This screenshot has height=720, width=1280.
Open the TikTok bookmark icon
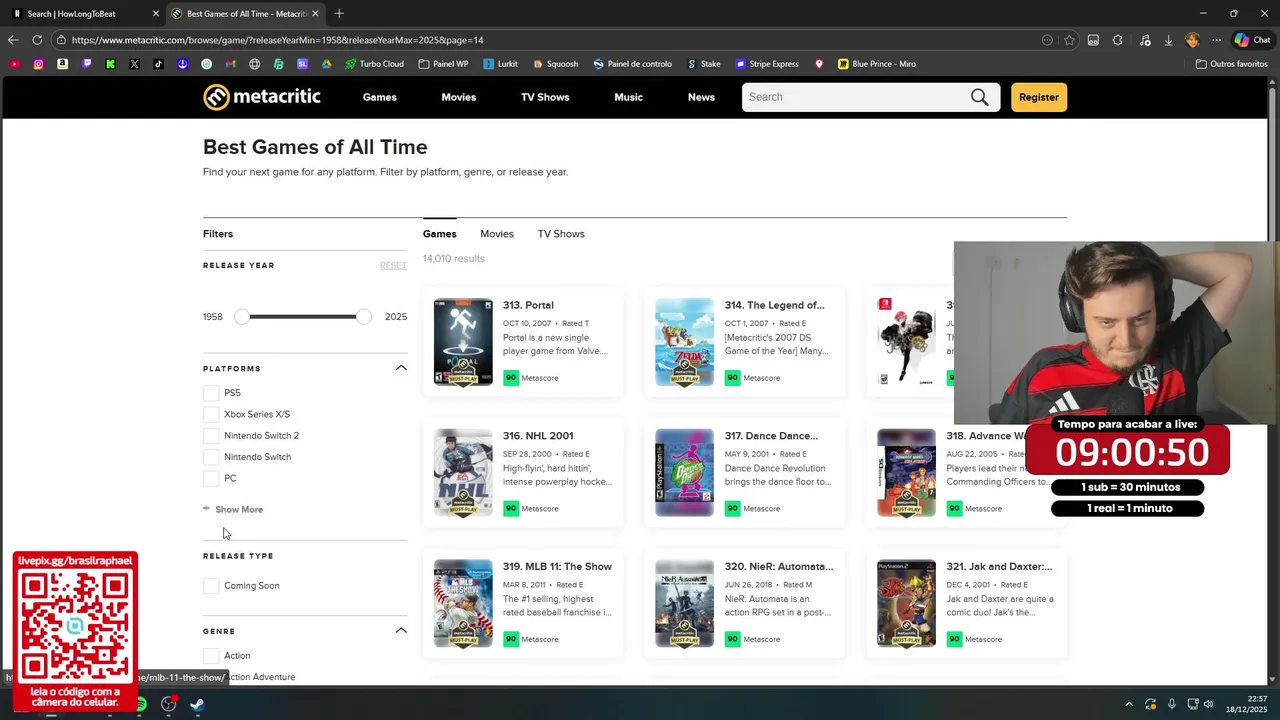pos(158,64)
